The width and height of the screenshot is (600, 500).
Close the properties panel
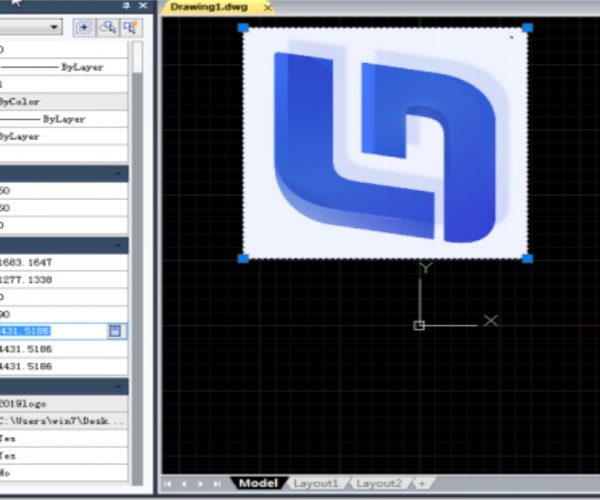coord(143,6)
